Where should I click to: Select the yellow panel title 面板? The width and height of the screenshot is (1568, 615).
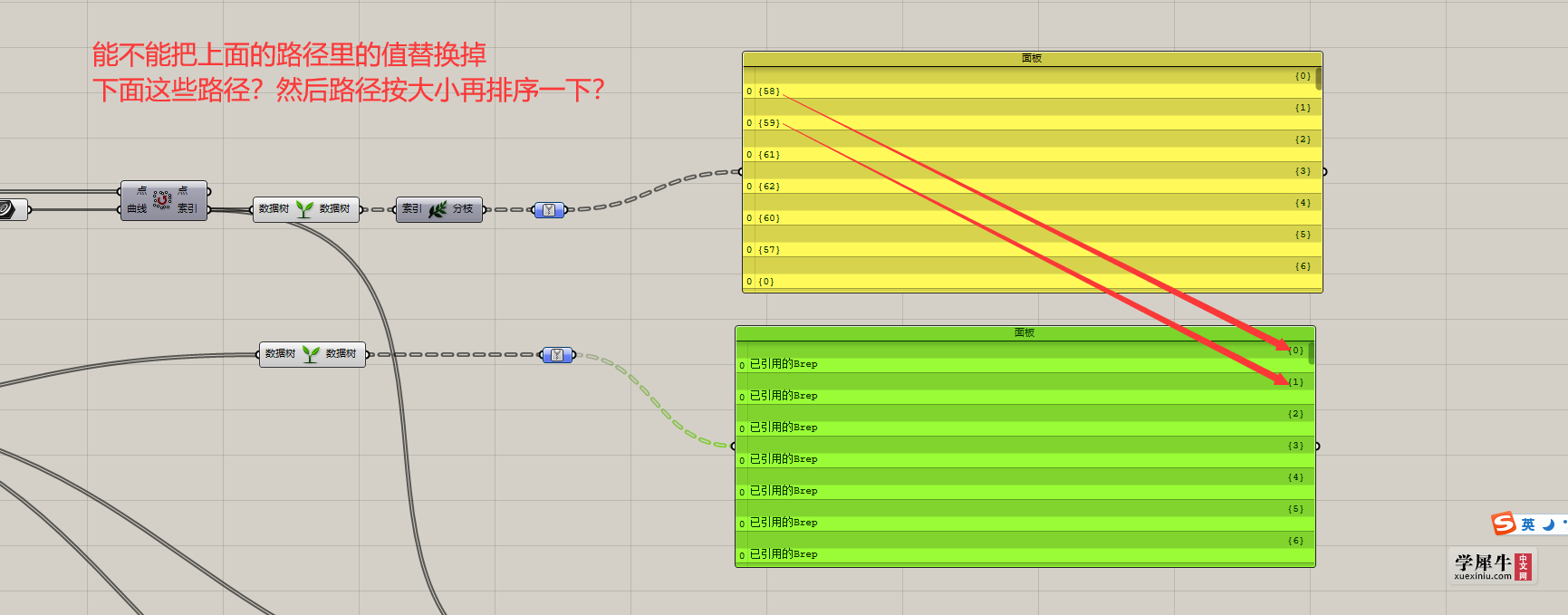(1032, 58)
